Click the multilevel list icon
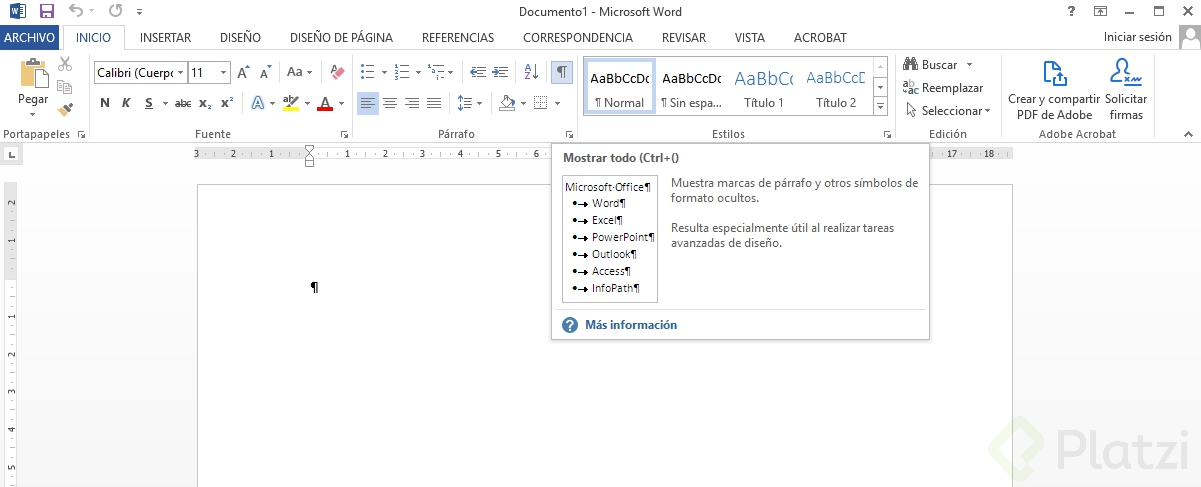This screenshot has width=1201, height=487. [435, 73]
